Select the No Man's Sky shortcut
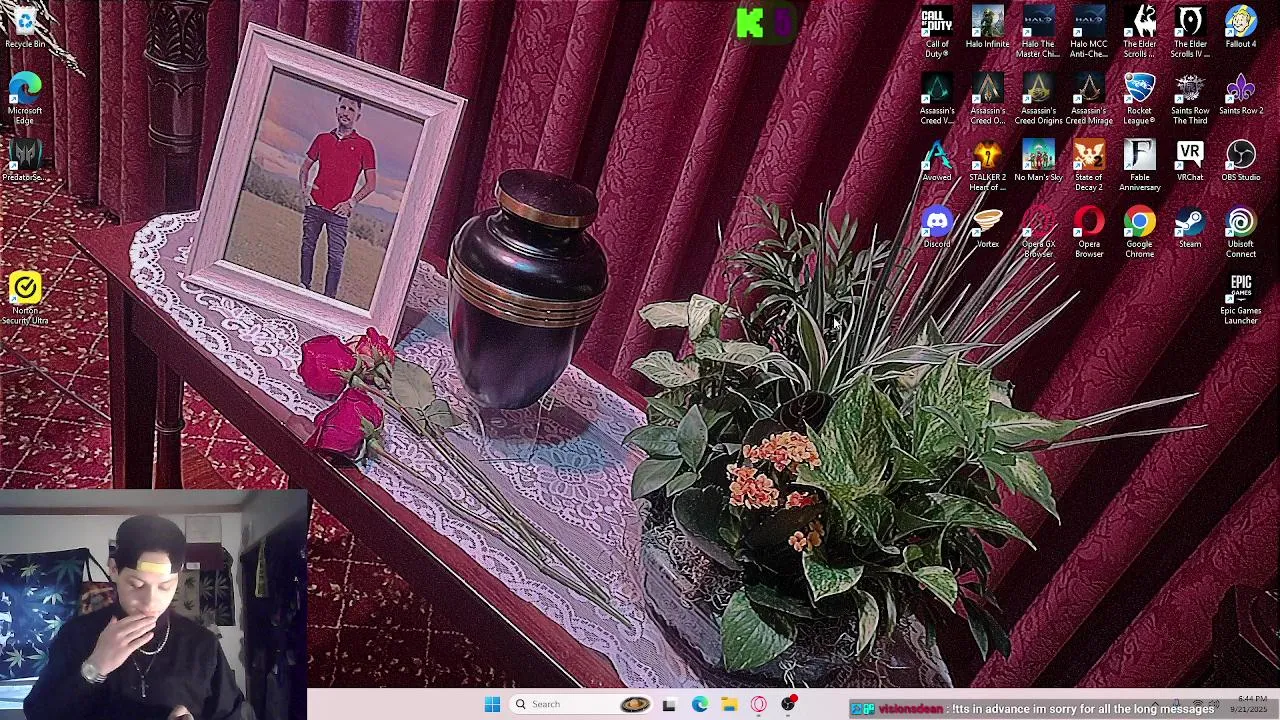 pyautogui.click(x=1038, y=161)
